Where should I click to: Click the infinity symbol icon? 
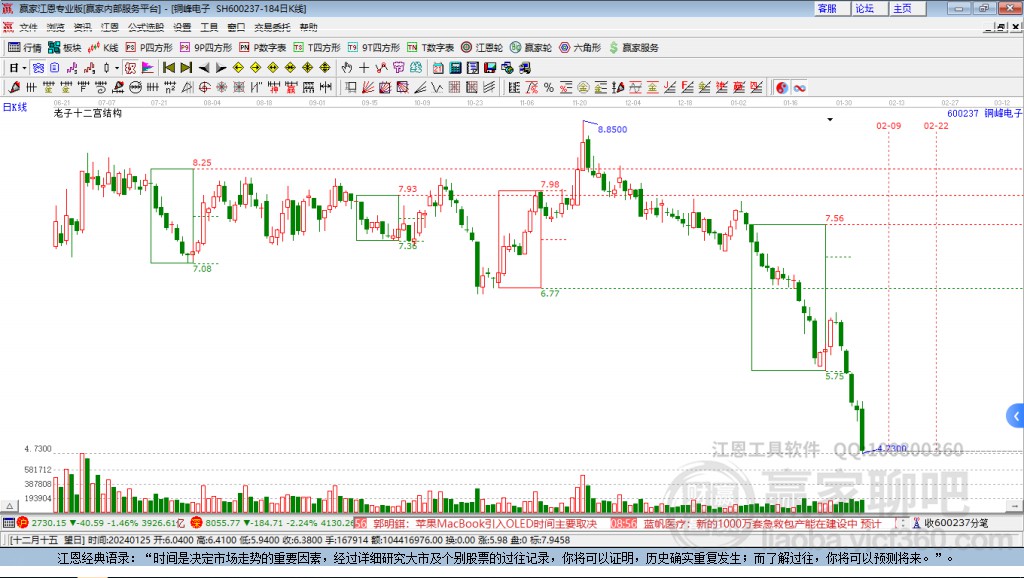(799, 88)
